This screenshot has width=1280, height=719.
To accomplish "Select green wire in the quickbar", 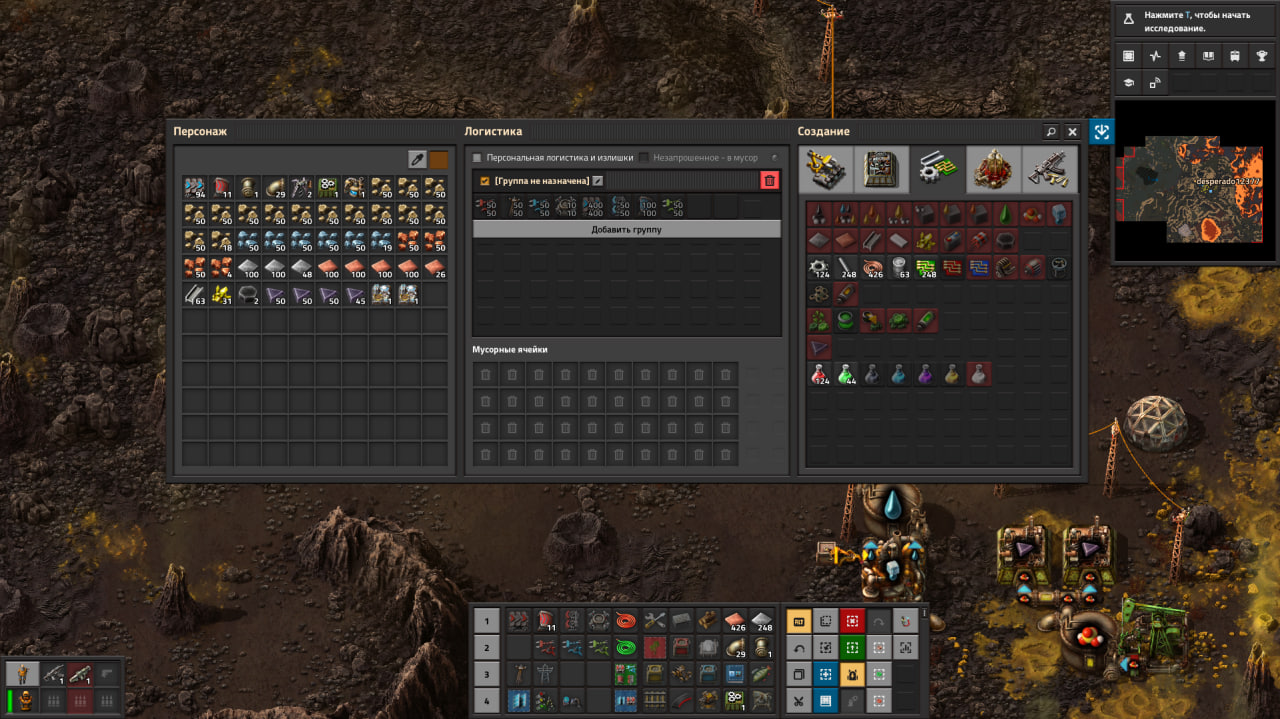I will [x=627, y=647].
